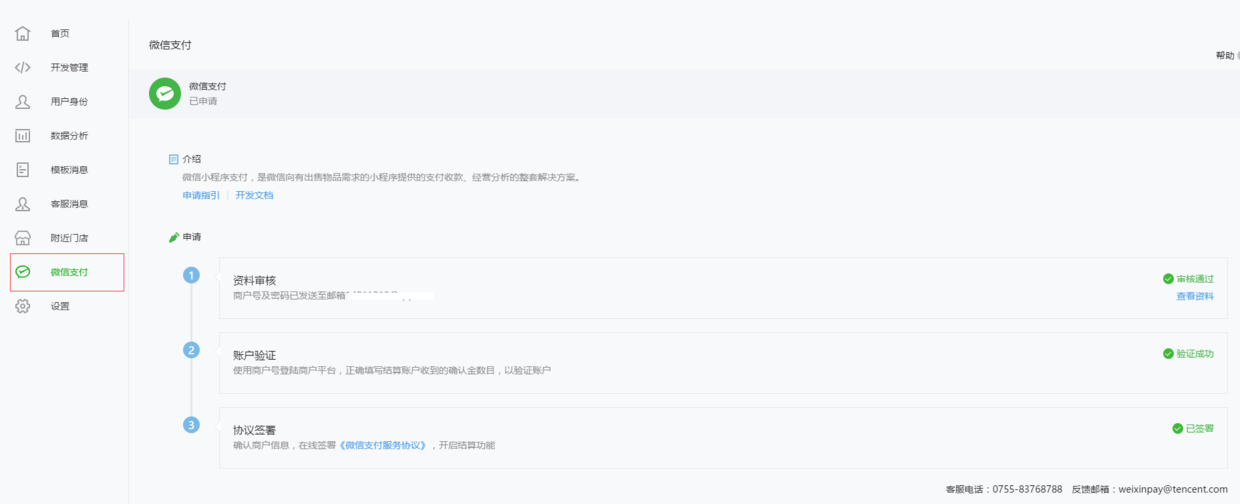Click the large green WeChat Pay logo
The height and width of the screenshot is (504, 1240).
[165, 93]
